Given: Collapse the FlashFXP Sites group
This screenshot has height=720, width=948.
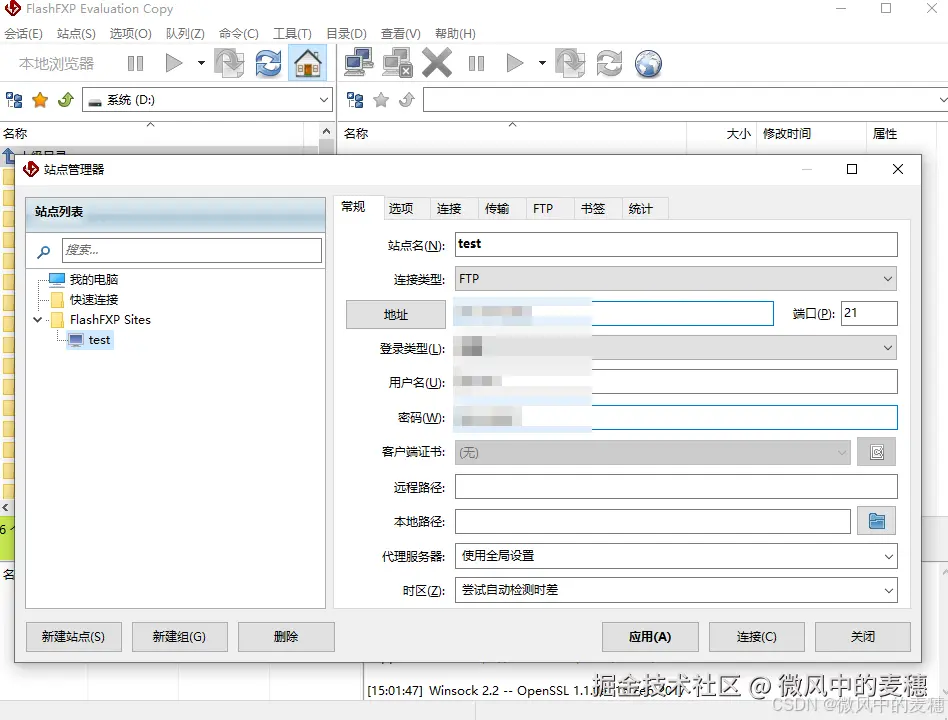Looking at the screenshot, I should pos(37,319).
